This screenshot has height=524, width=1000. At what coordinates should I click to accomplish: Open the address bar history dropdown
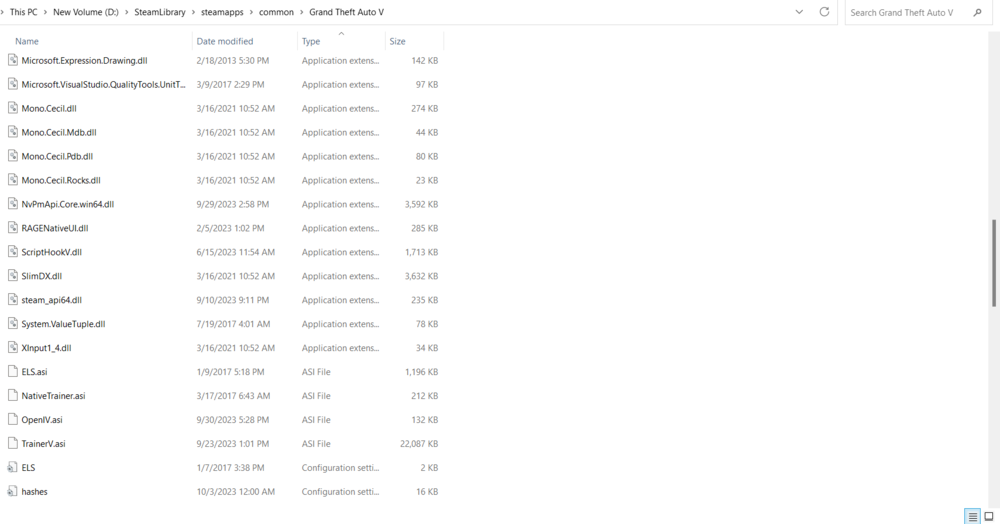(x=799, y=12)
